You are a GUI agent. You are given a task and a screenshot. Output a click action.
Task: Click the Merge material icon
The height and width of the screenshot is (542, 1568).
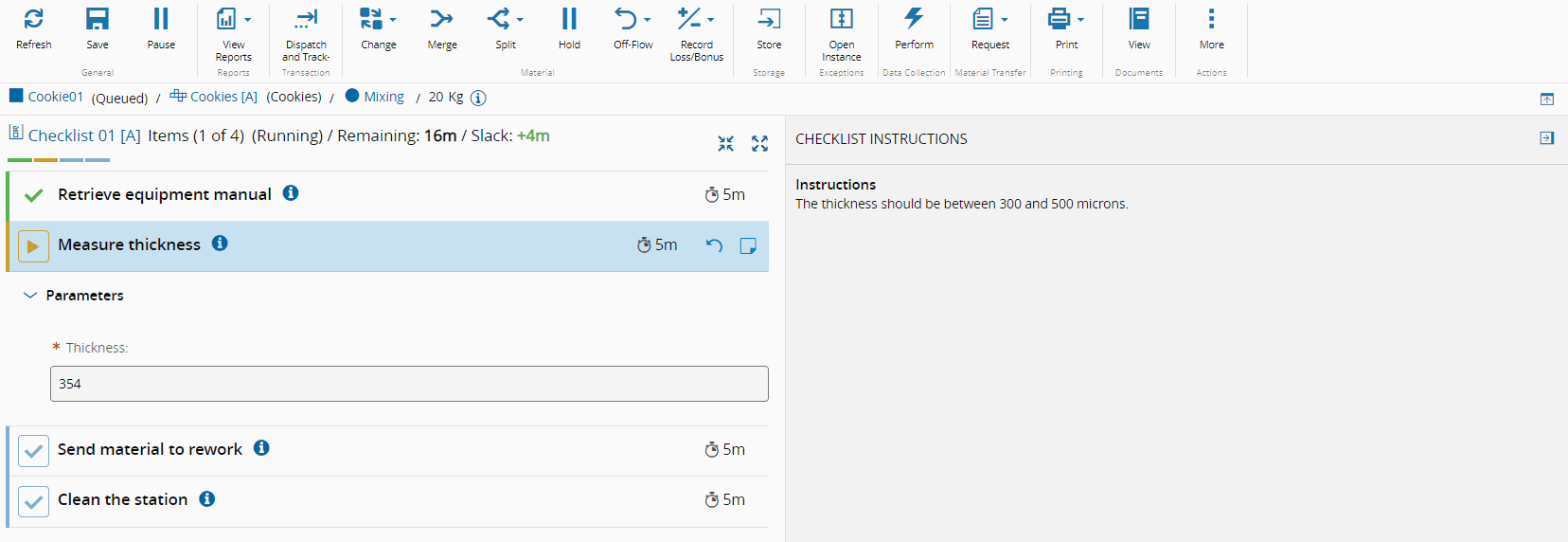tap(441, 19)
